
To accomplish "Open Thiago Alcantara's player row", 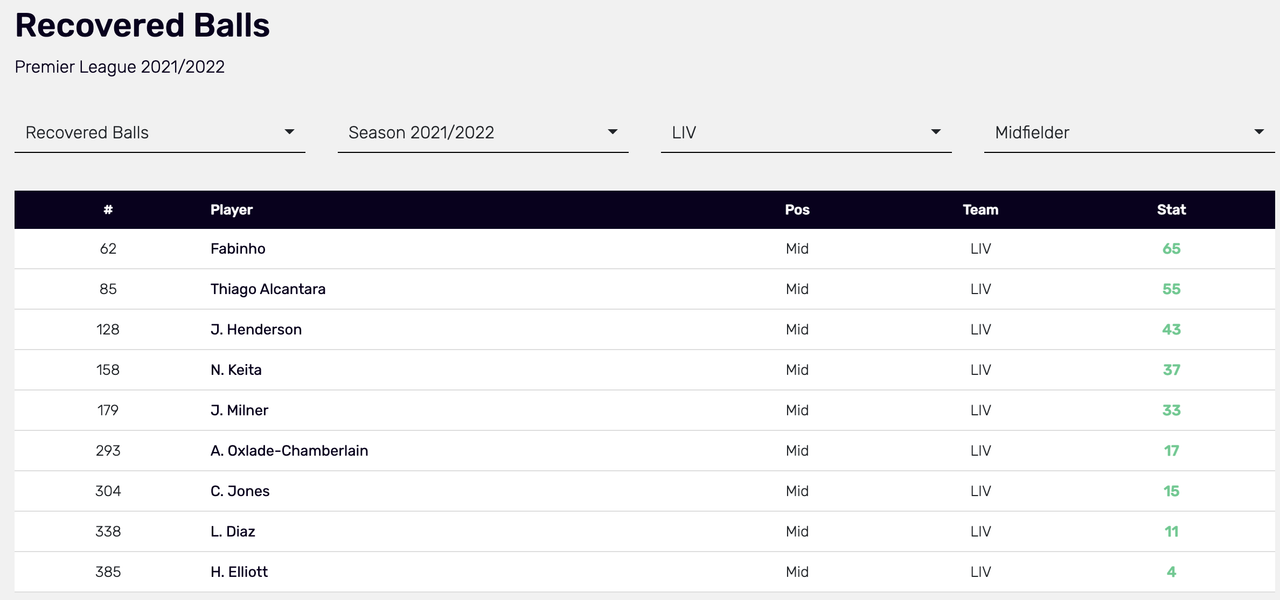I will [x=645, y=289].
